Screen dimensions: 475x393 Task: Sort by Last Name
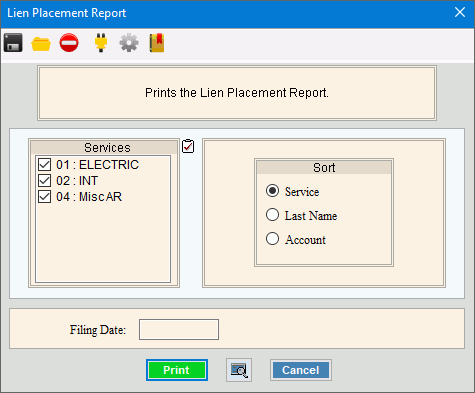(272, 215)
